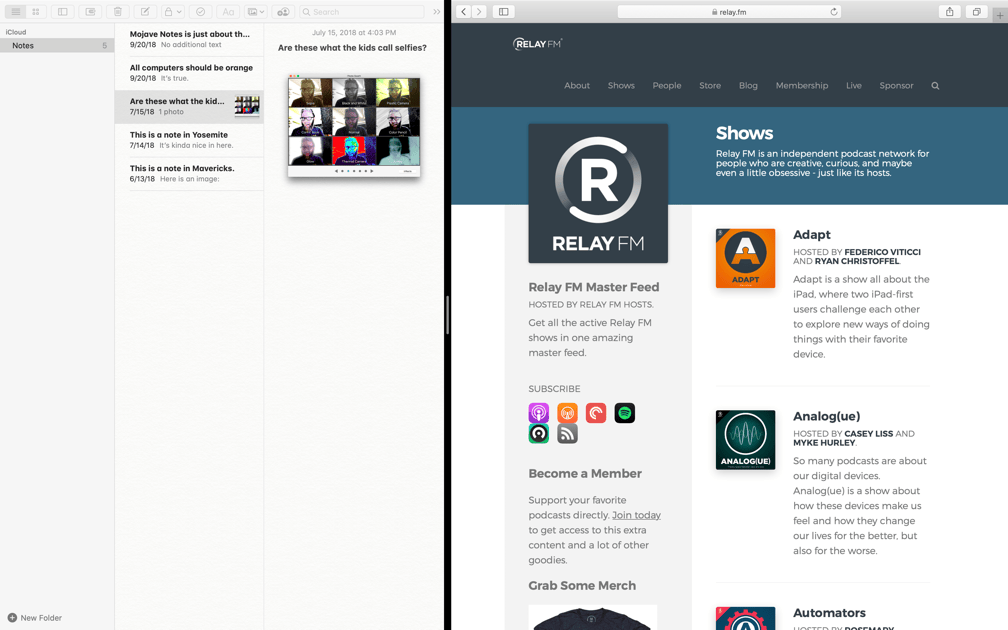Click the Photo Booth selfies image attachment
Screen dimensions: 1008x630
(354, 125)
